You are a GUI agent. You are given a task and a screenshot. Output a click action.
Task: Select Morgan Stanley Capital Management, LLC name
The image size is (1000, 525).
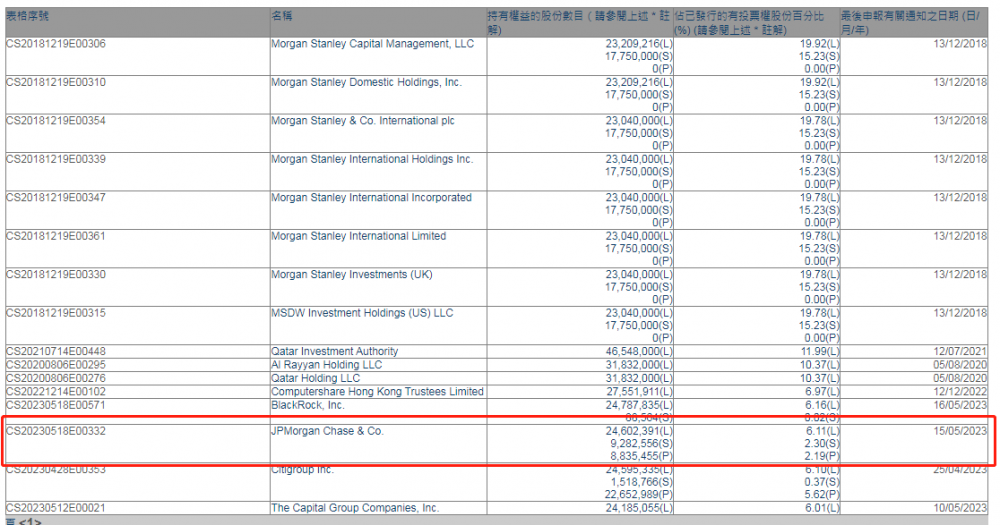(372, 44)
